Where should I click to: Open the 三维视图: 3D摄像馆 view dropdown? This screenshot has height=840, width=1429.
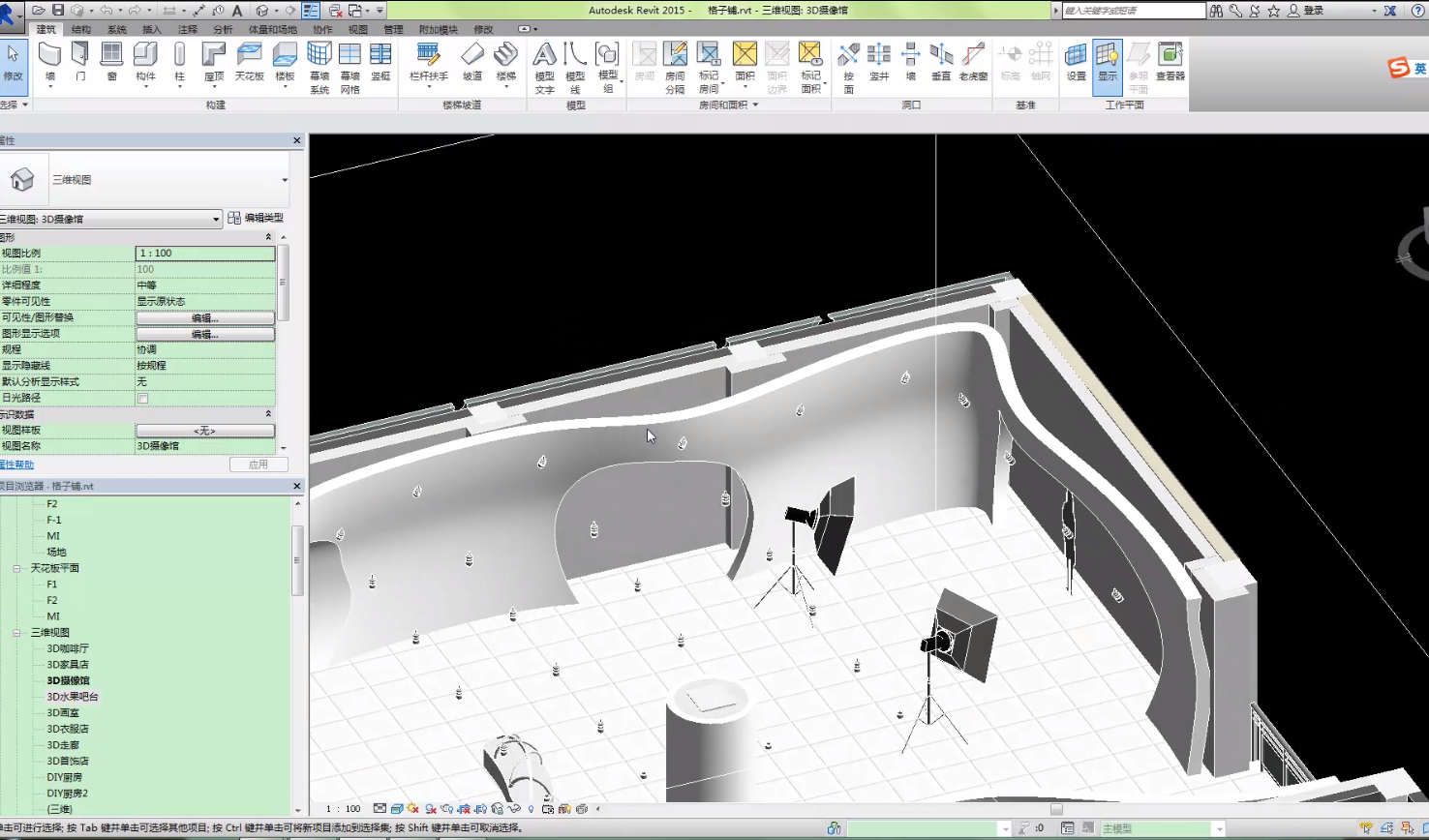pyautogui.click(x=216, y=220)
